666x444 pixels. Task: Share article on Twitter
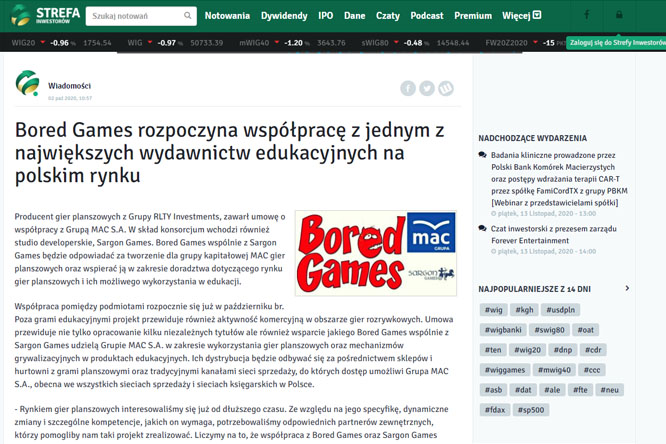[427, 88]
